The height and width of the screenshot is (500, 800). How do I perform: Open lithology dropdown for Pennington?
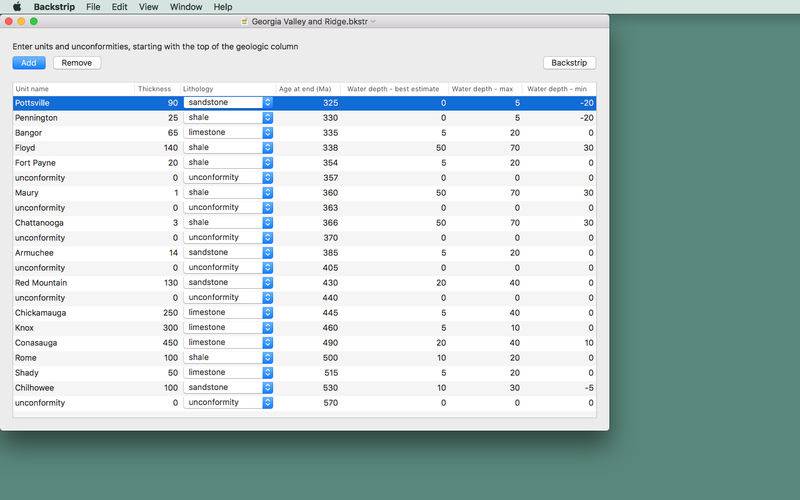click(x=268, y=117)
